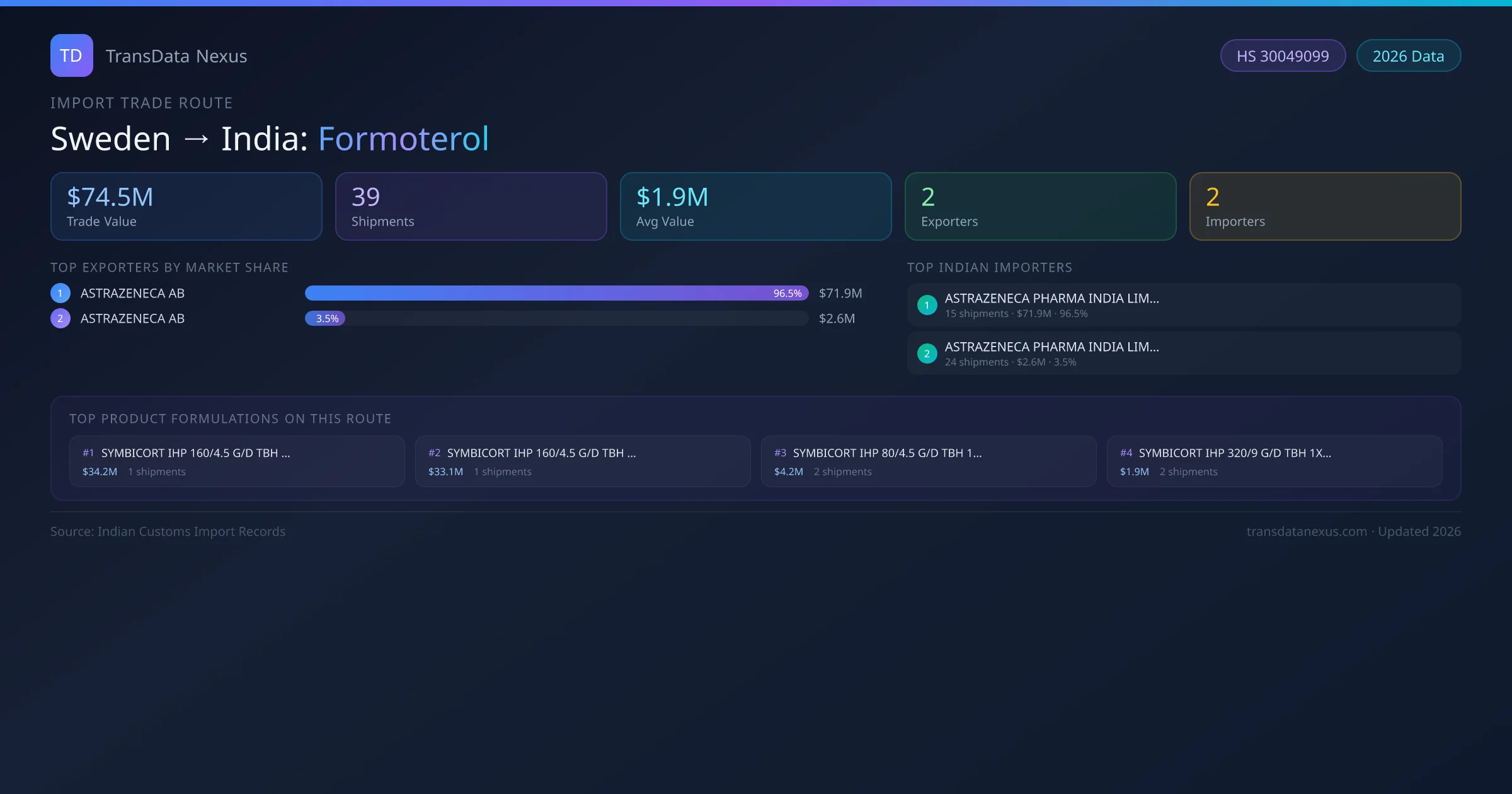This screenshot has height=794, width=1512.
Task: Select the HS 30049099 tag
Action: (1282, 56)
